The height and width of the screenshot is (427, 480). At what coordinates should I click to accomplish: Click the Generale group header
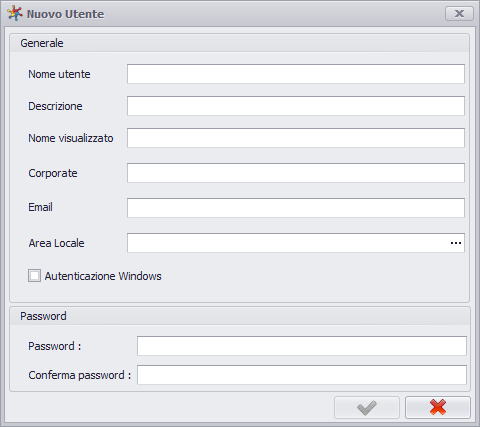pos(239,43)
